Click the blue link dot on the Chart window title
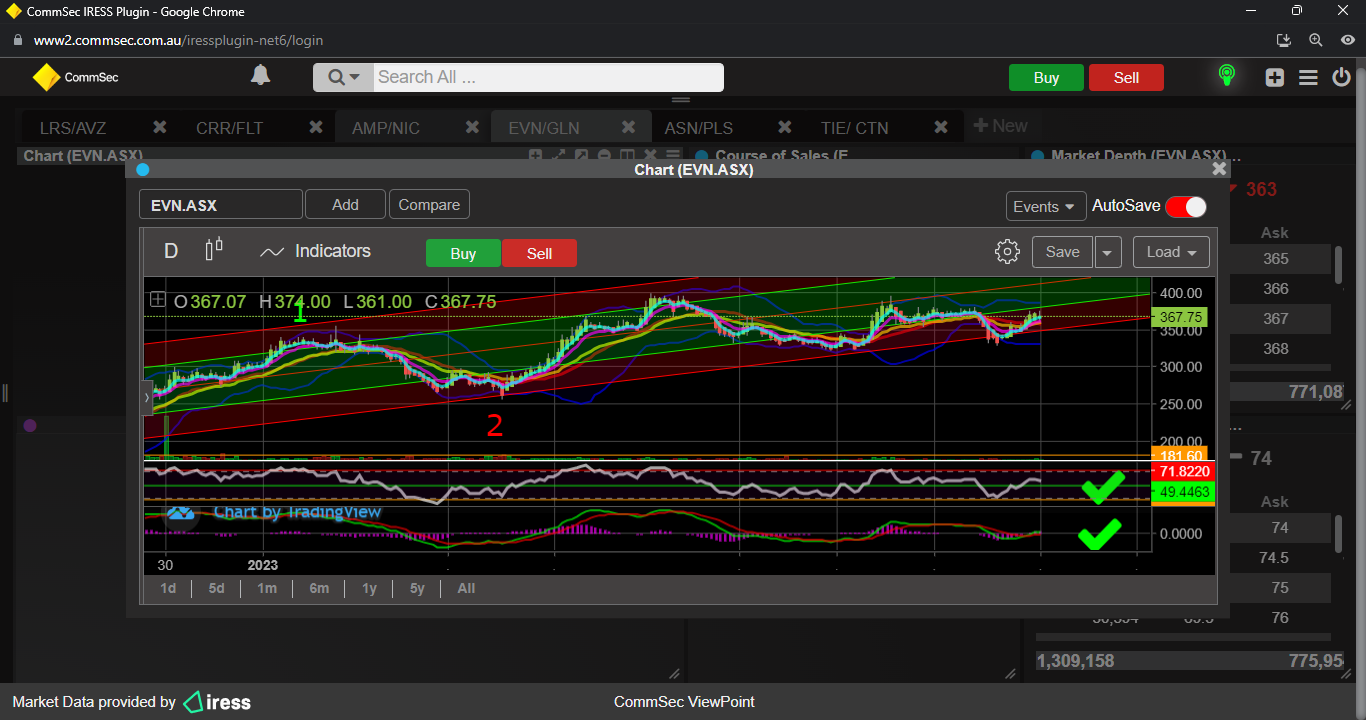The image size is (1366, 720). pyautogui.click(x=142, y=170)
